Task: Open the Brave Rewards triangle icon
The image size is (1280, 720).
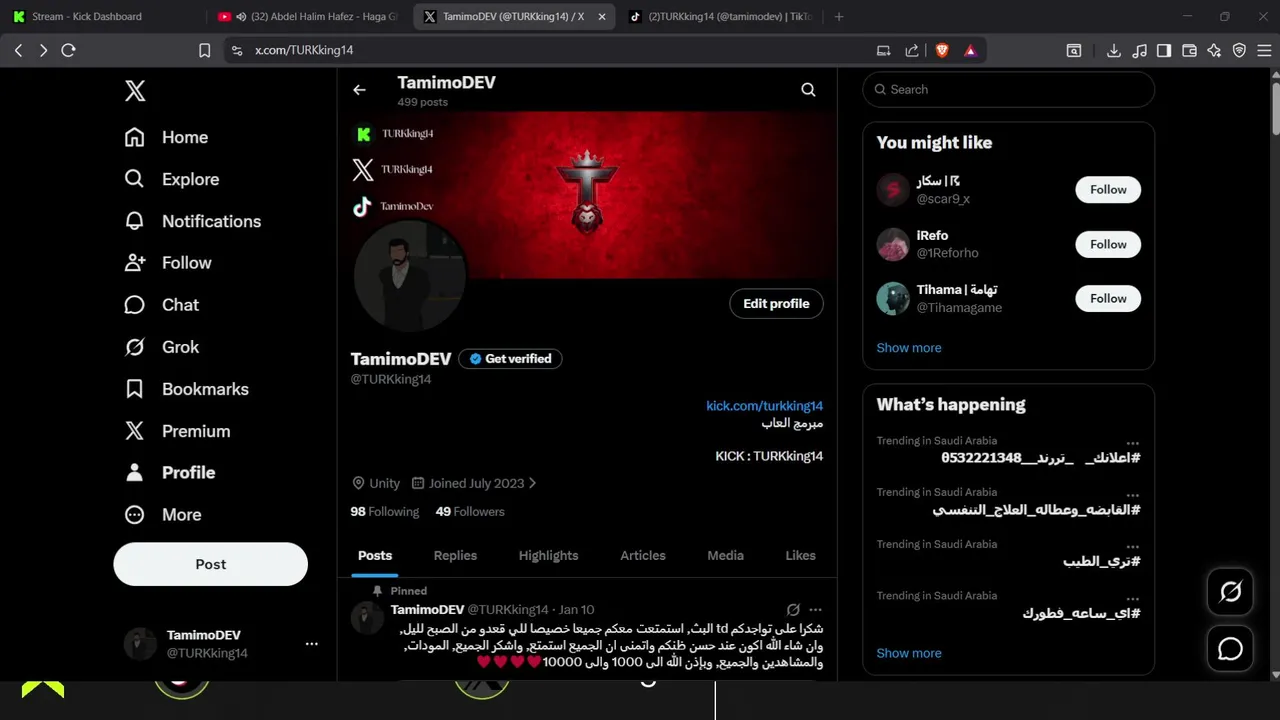Action: click(970, 50)
